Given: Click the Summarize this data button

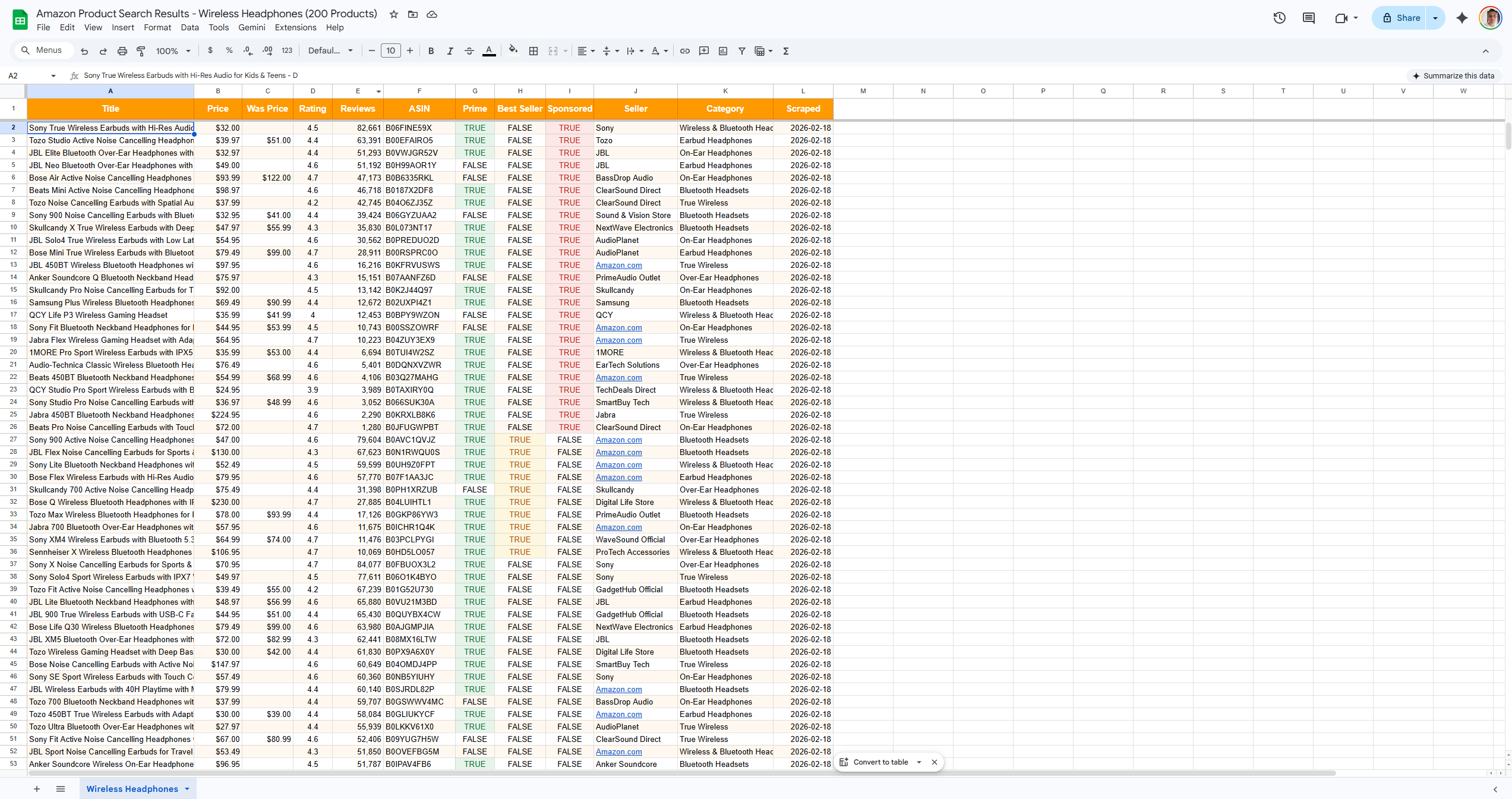Looking at the screenshot, I should (x=1454, y=76).
